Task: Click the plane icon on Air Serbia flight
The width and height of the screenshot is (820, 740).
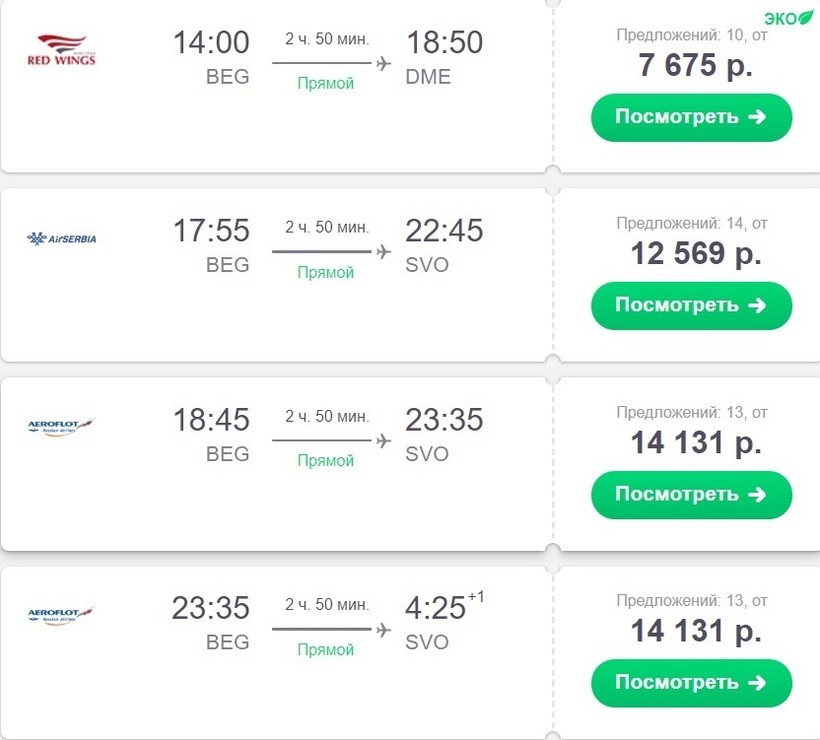Action: click(x=382, y=252)
